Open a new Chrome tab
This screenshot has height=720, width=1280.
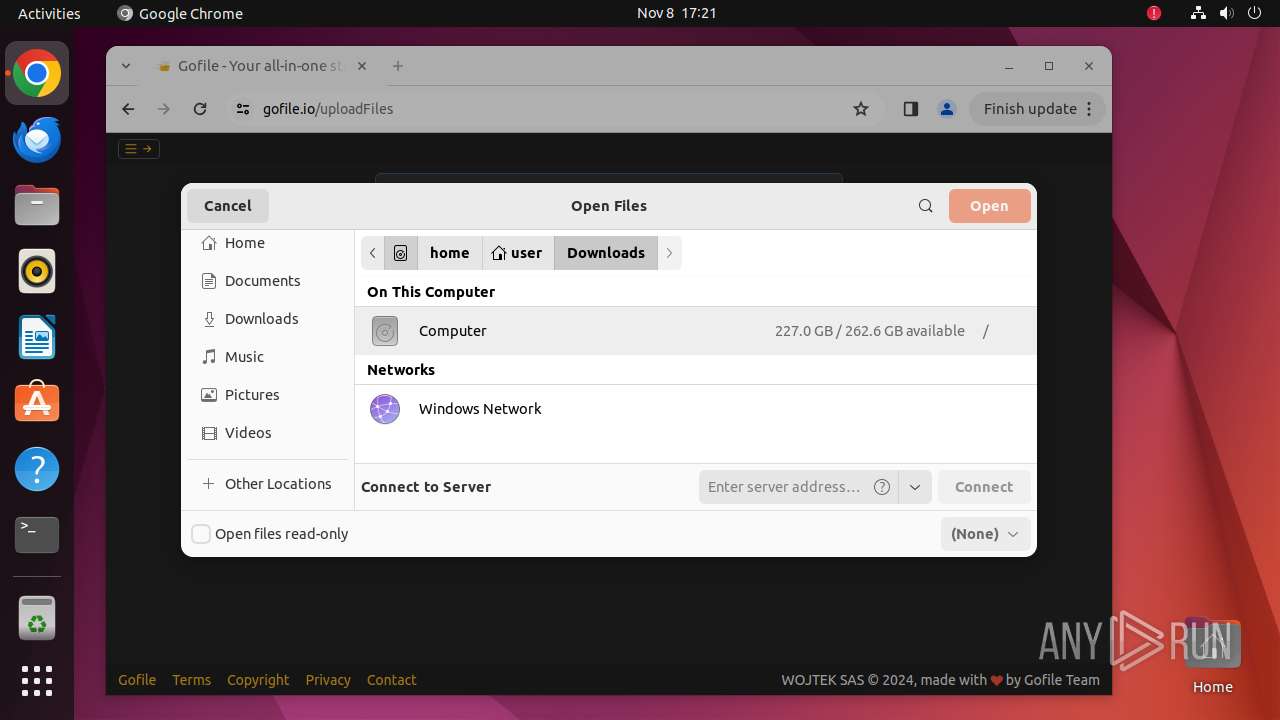(398, 66)
